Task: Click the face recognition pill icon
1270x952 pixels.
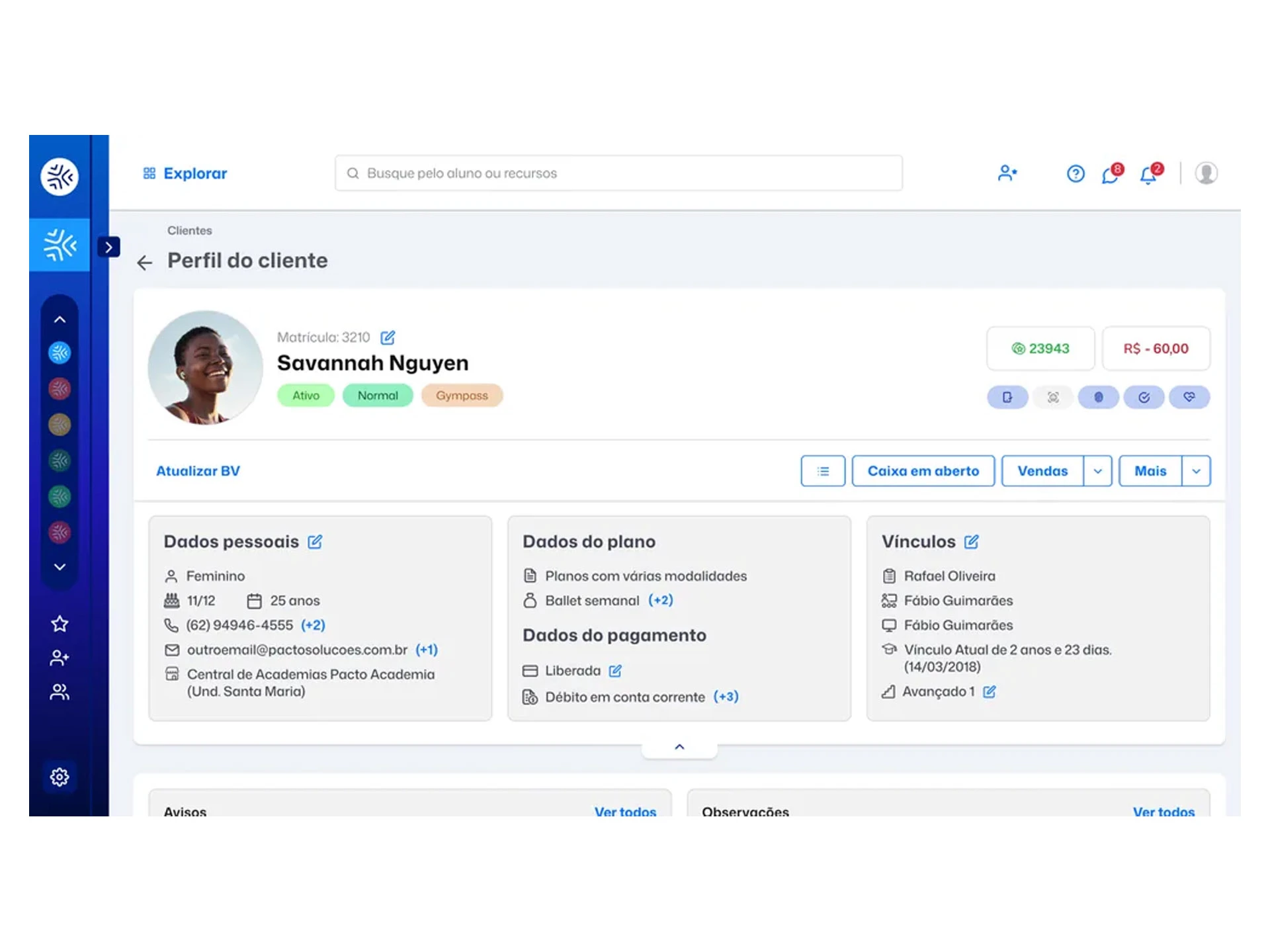Action: point(1053,397)
